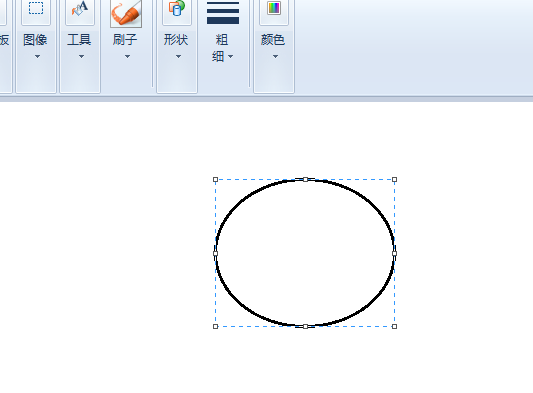
Task: Expand the 颜色 dropdown arrow
Action: pos(275,56)
